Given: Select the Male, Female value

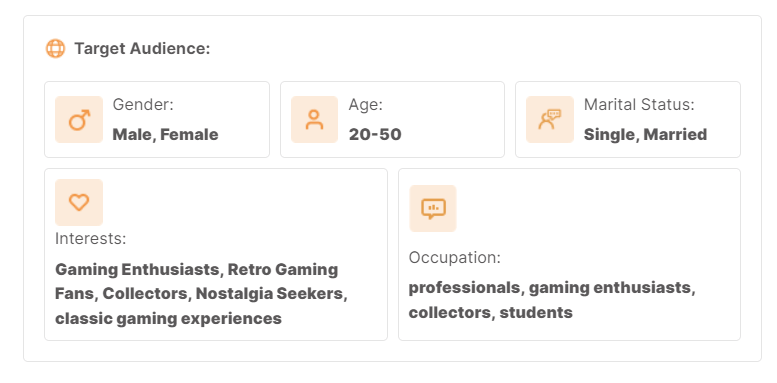Looking at the screenshot, I should 166,134.
